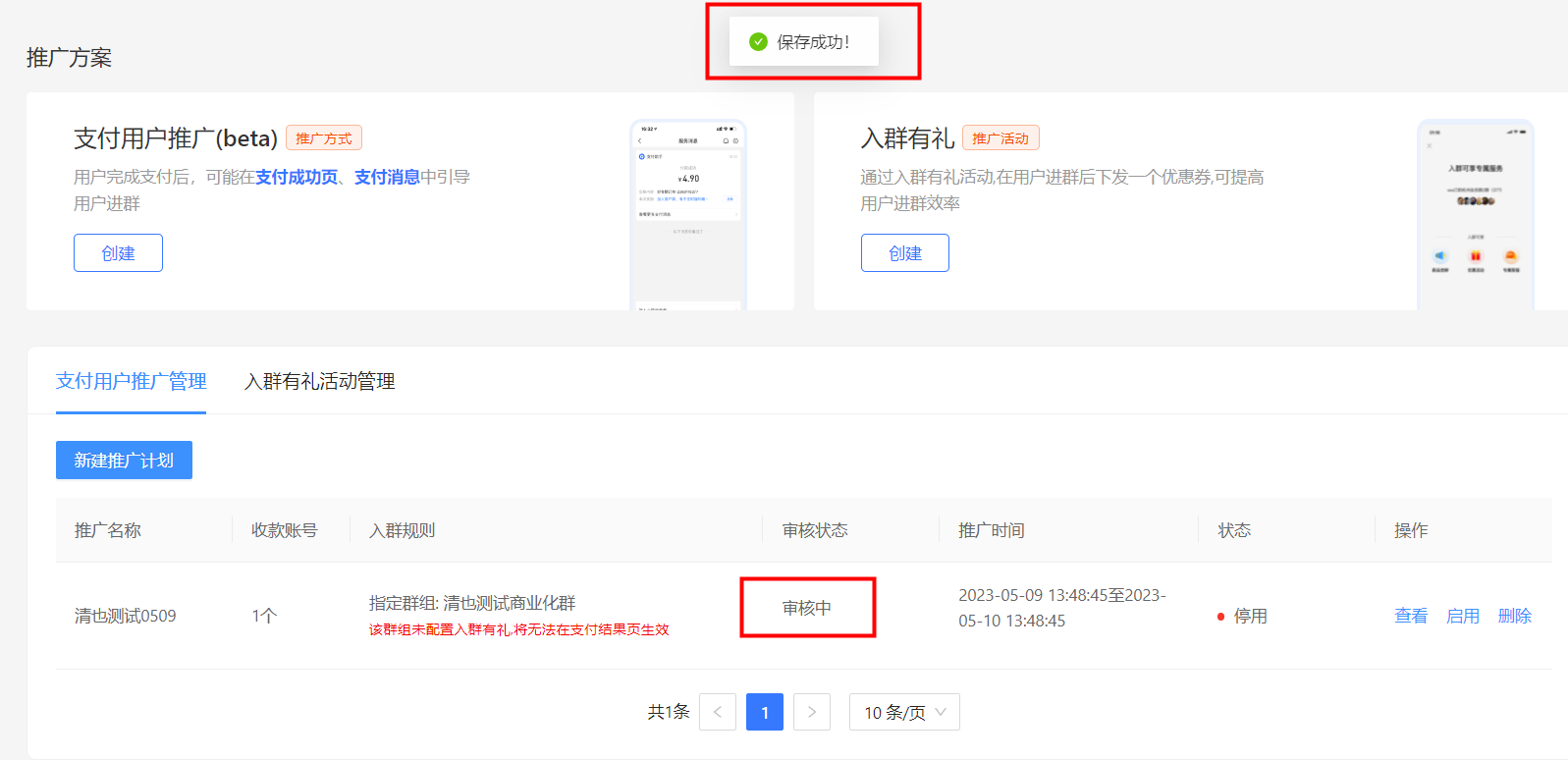This screenshot has height=760, width=1568.
Task: Click the 入群有礼 phone preview image
Action: tap(1475, 216)
